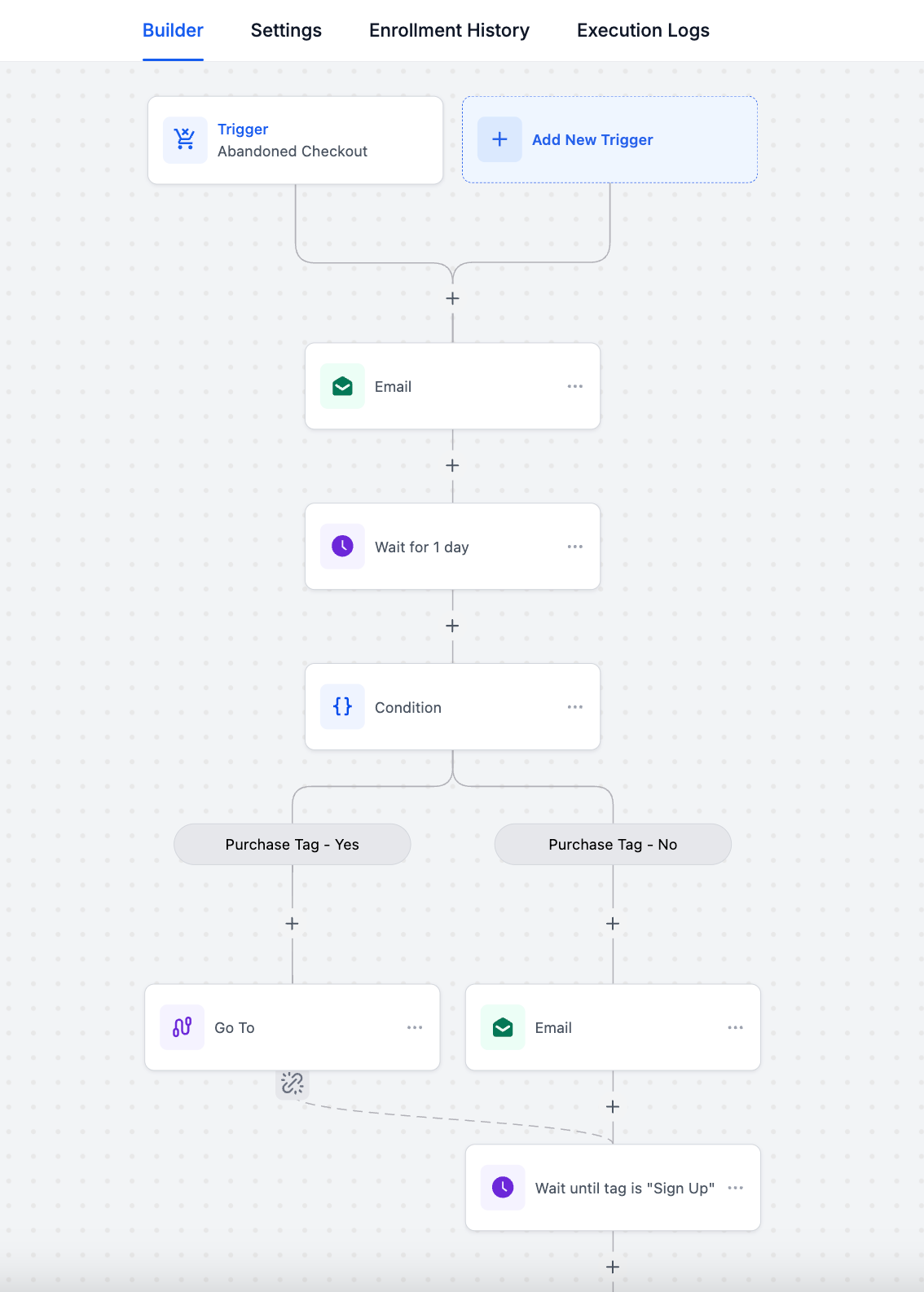Viewport: 924px width, 1292px height.
Task: Click the clock icon on Wait until tag node
Action: coord(504,1187)
